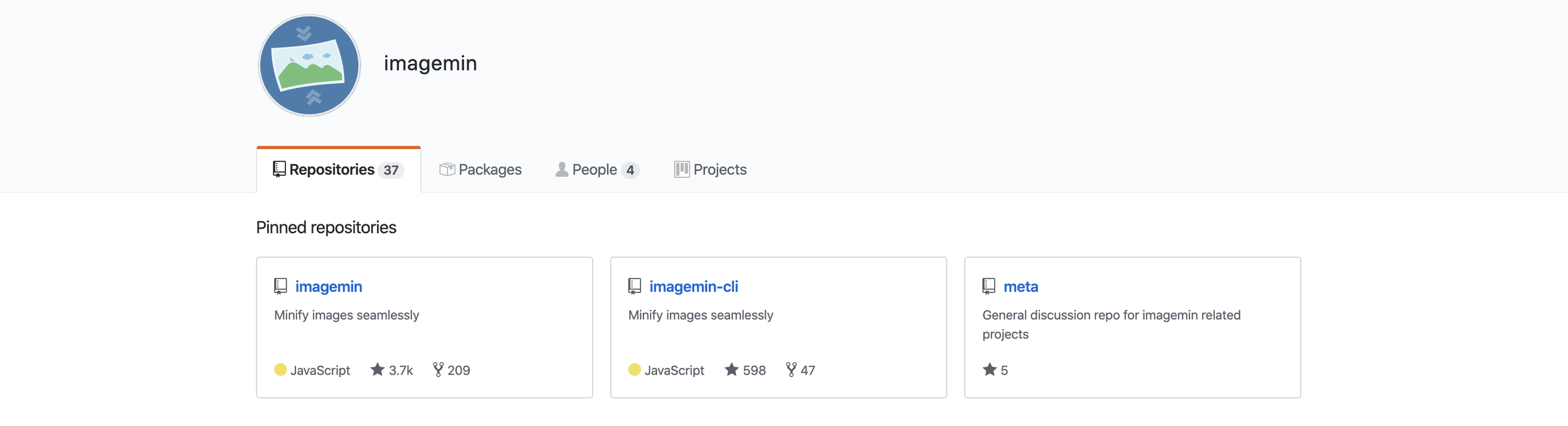The image size is (1568, 426).
Task: Click the repo icon beside imagemin card title
Action: click(x=280, y=286)
